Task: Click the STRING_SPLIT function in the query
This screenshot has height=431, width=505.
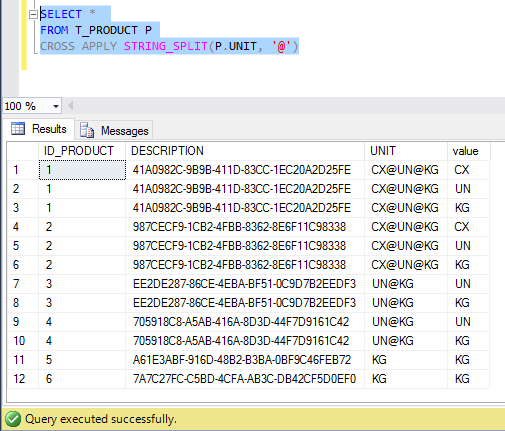Action: (166, 46)
